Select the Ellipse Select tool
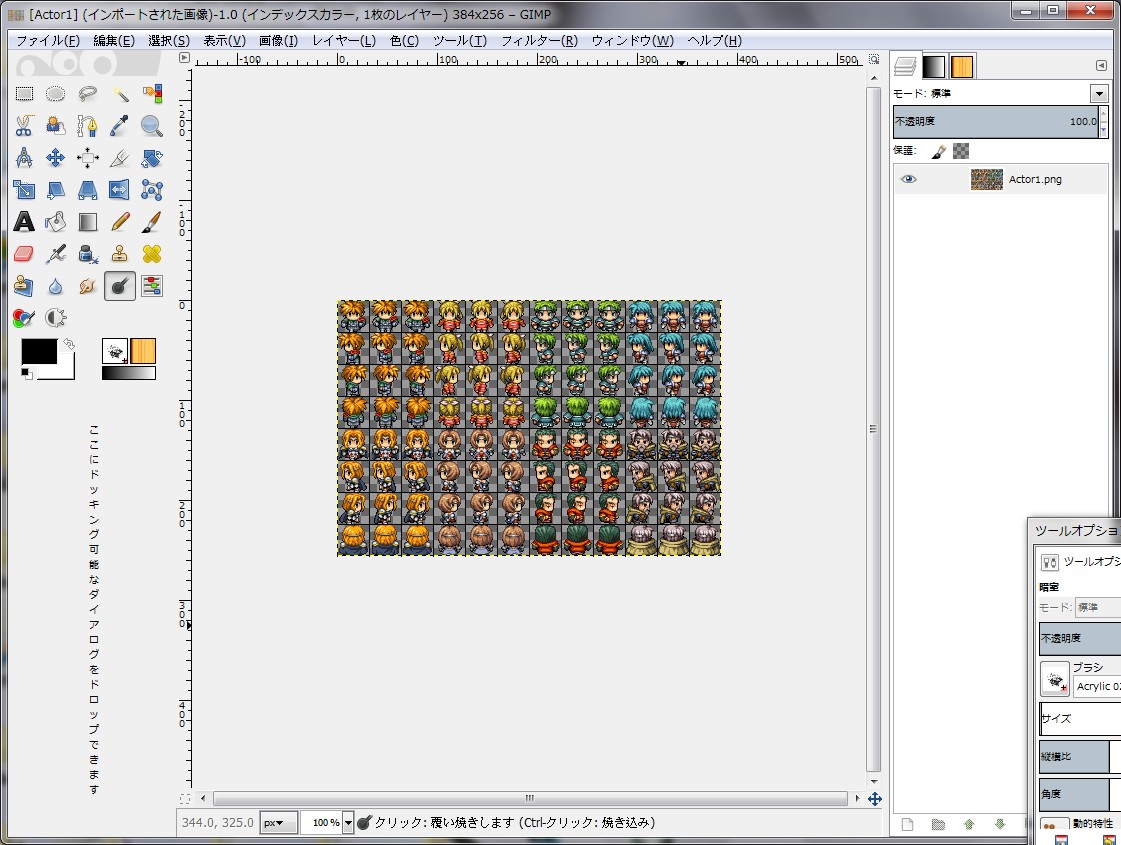The image size is (1121, 845). tap(56, 94)
